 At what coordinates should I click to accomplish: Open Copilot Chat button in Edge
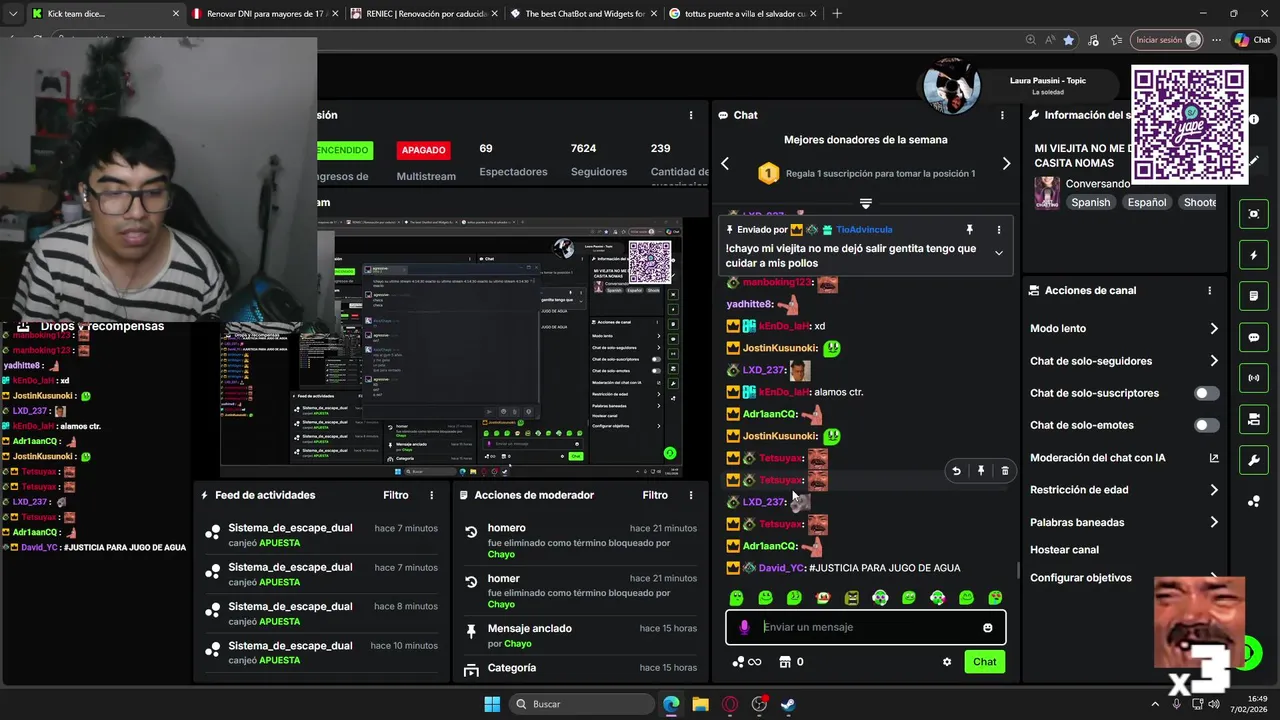tap(1252, 40)
